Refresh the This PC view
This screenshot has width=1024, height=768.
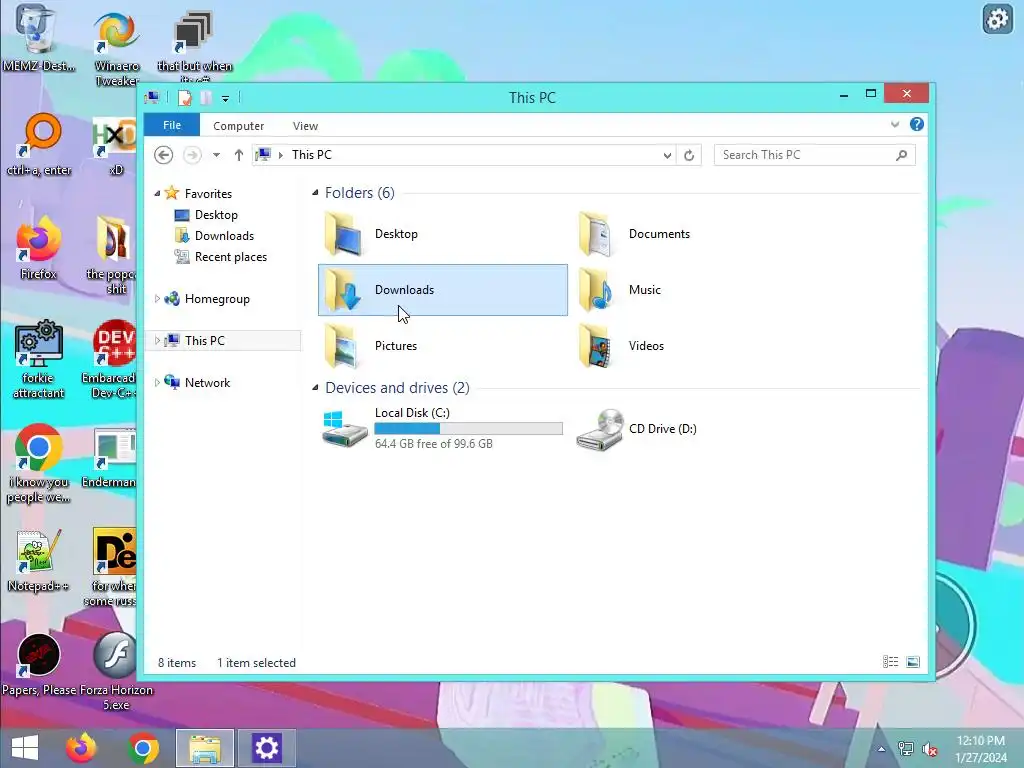pos(689,155)
